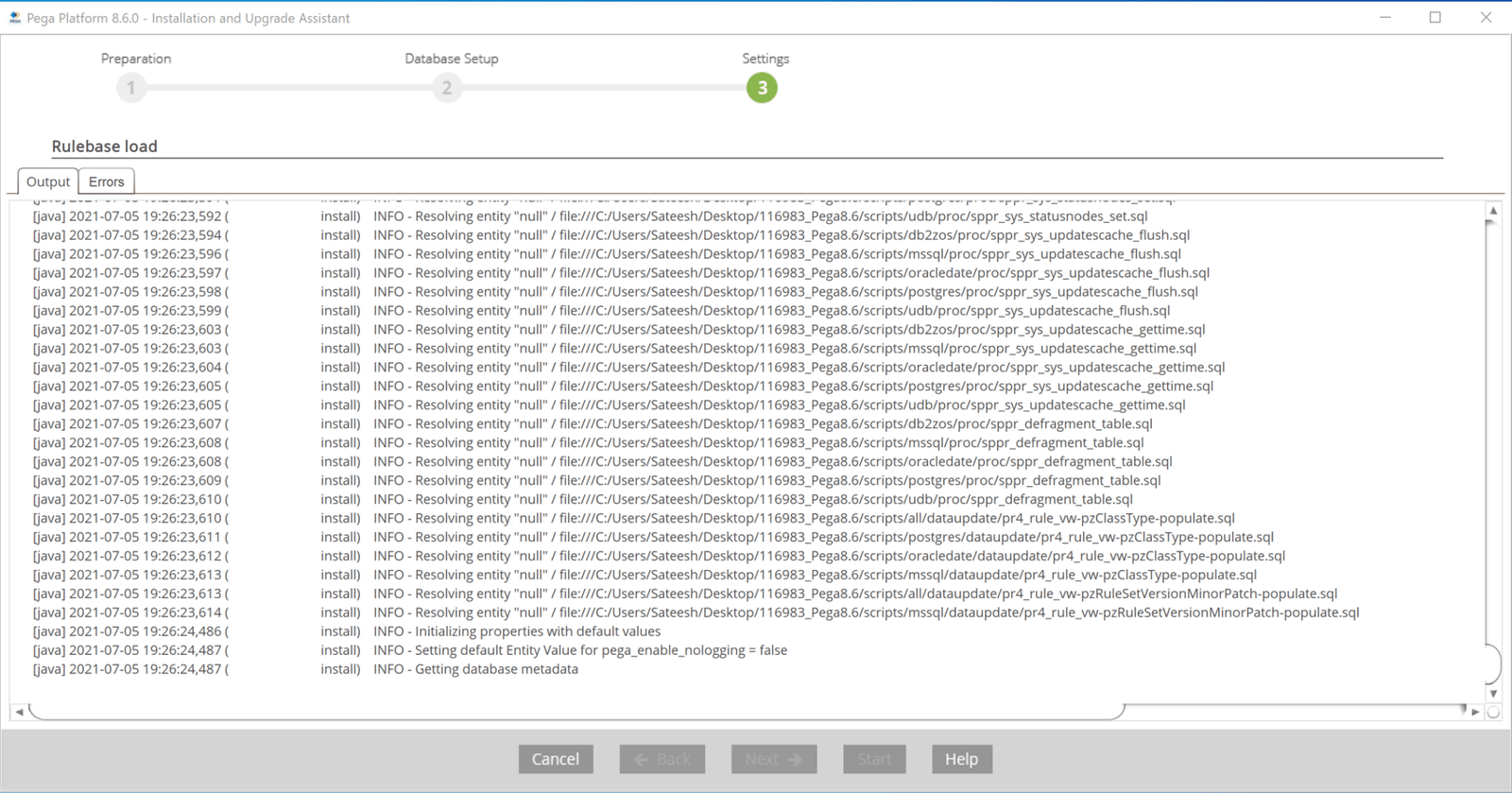Click the Start button
The width and height of the screenshot is (1512, 793).
874,759
